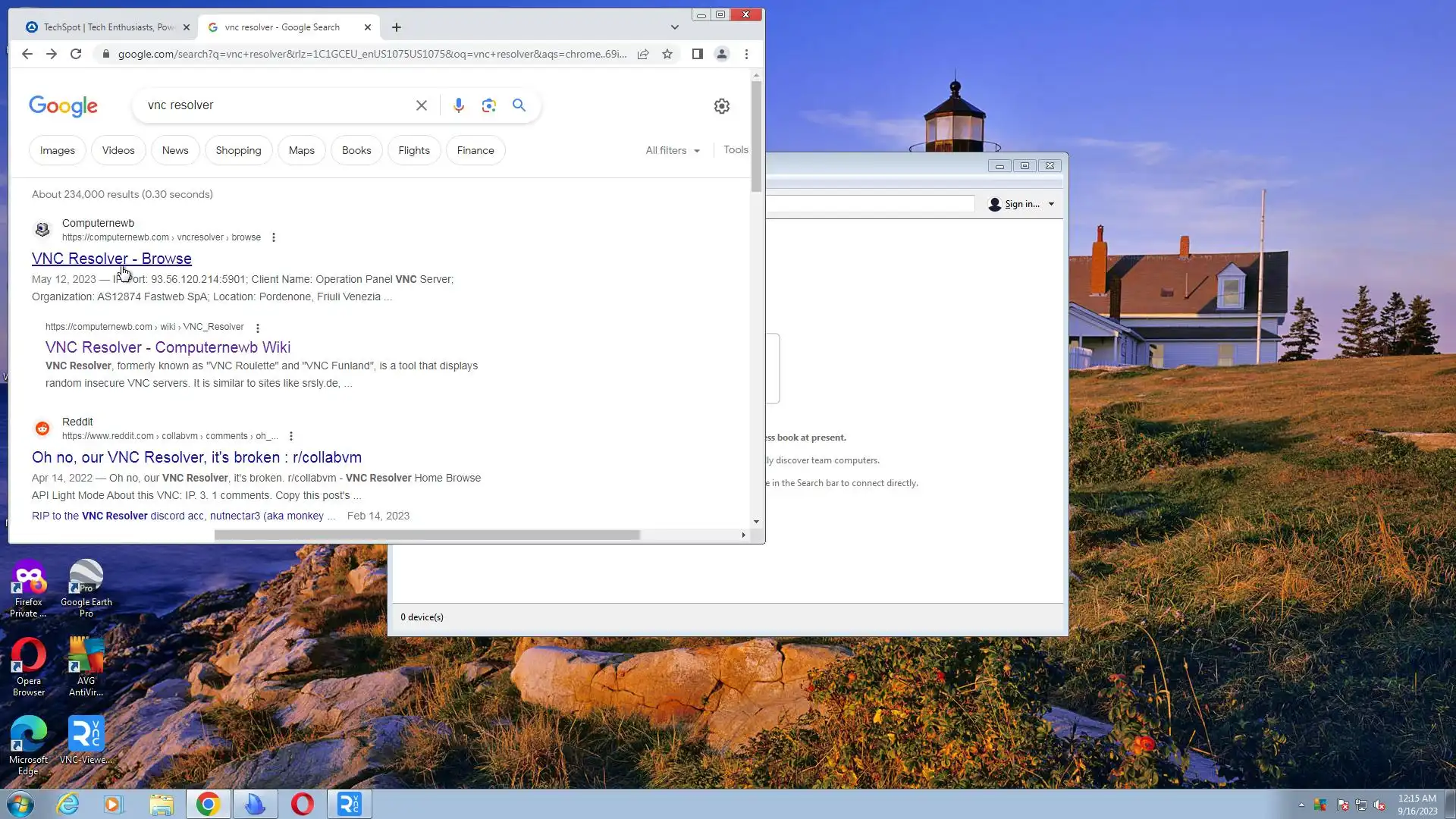The image size is (1456, 819).
Task: Expand the All filters dropdown
Action: click(673, 150)
